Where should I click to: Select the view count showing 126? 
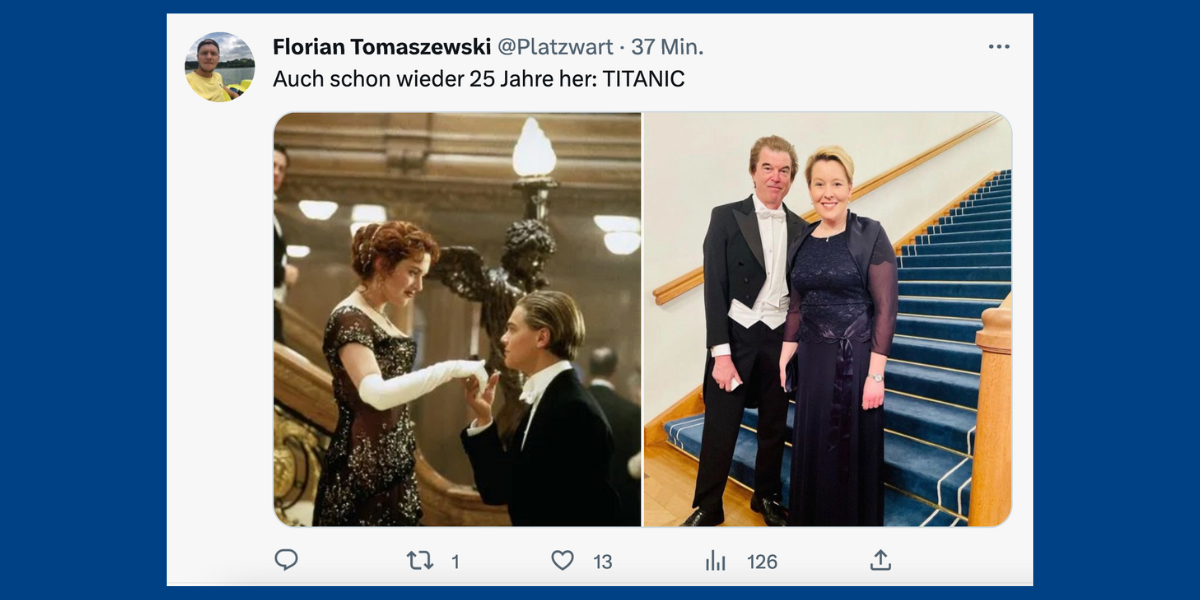762,562
